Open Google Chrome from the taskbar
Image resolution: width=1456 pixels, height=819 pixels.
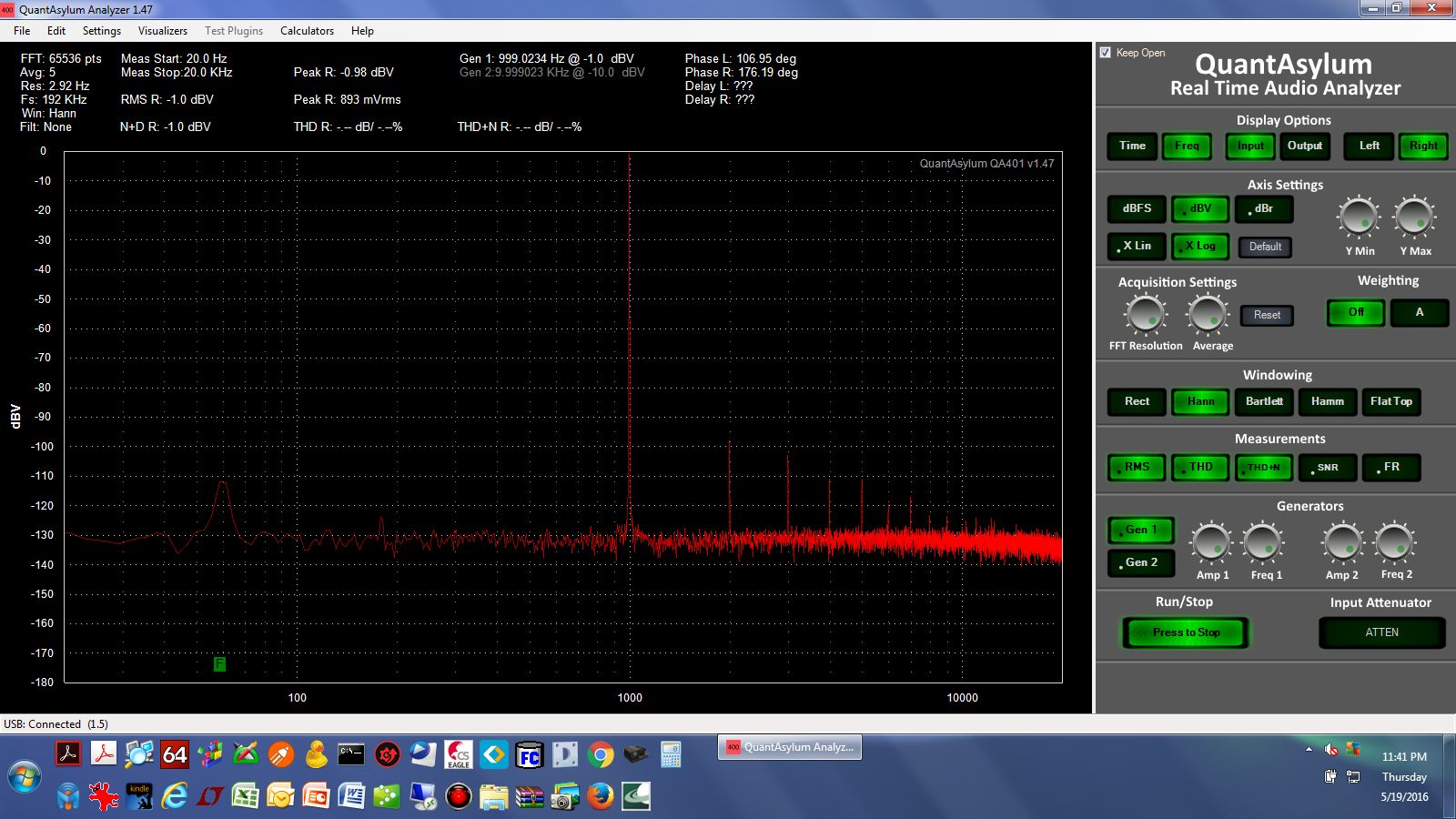601,754
